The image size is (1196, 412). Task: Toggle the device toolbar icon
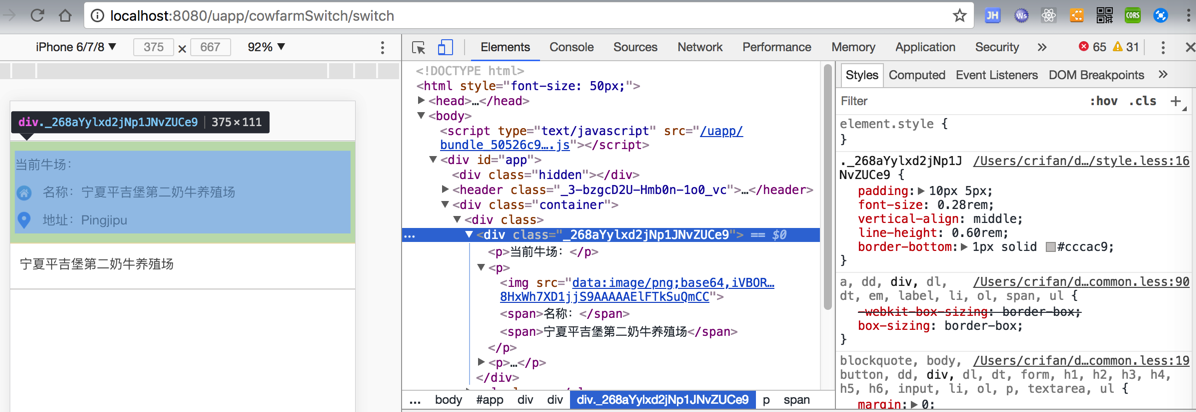coord(445,47)
